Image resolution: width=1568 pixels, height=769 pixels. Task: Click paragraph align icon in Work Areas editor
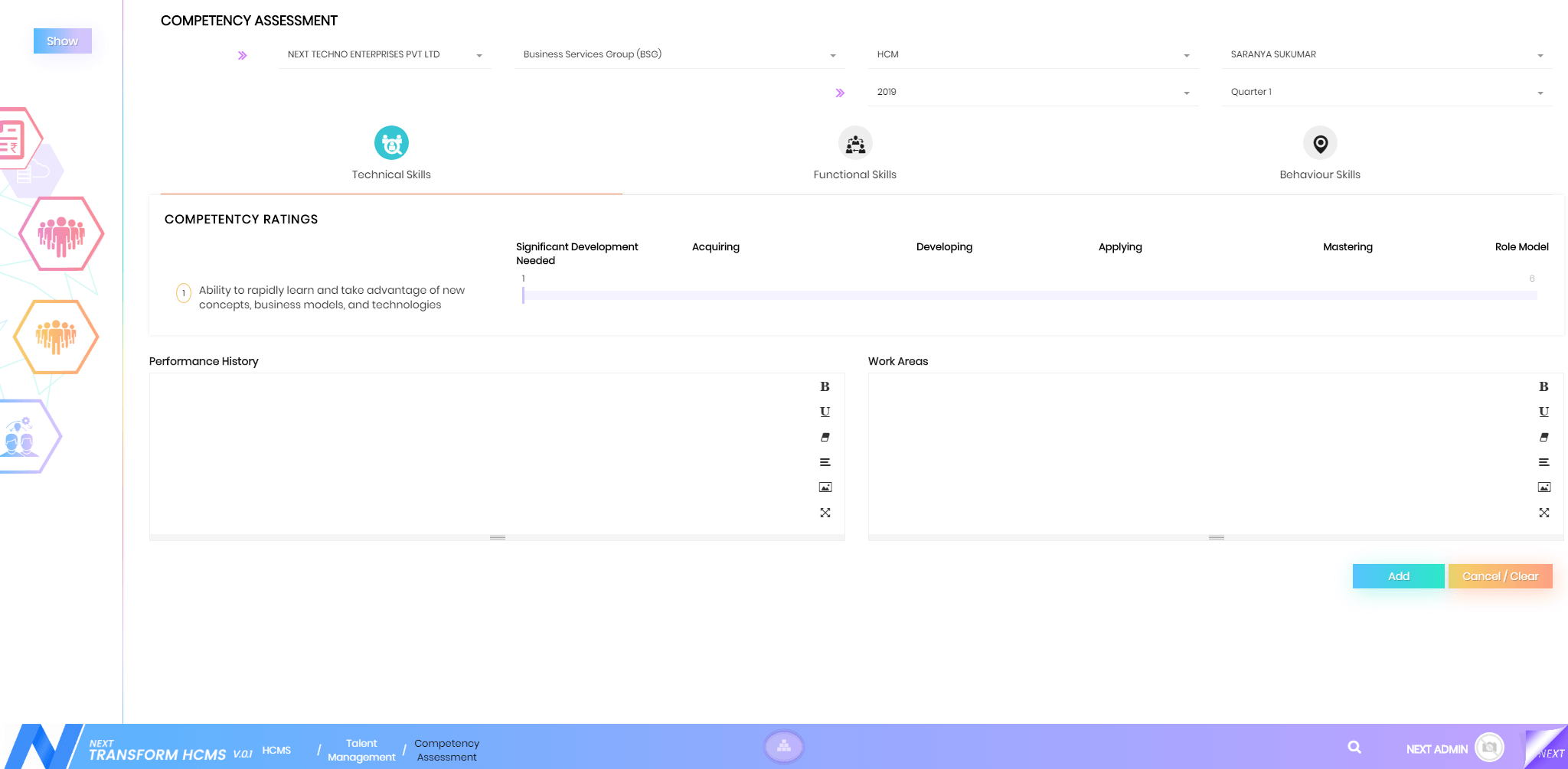[1543, 462]
